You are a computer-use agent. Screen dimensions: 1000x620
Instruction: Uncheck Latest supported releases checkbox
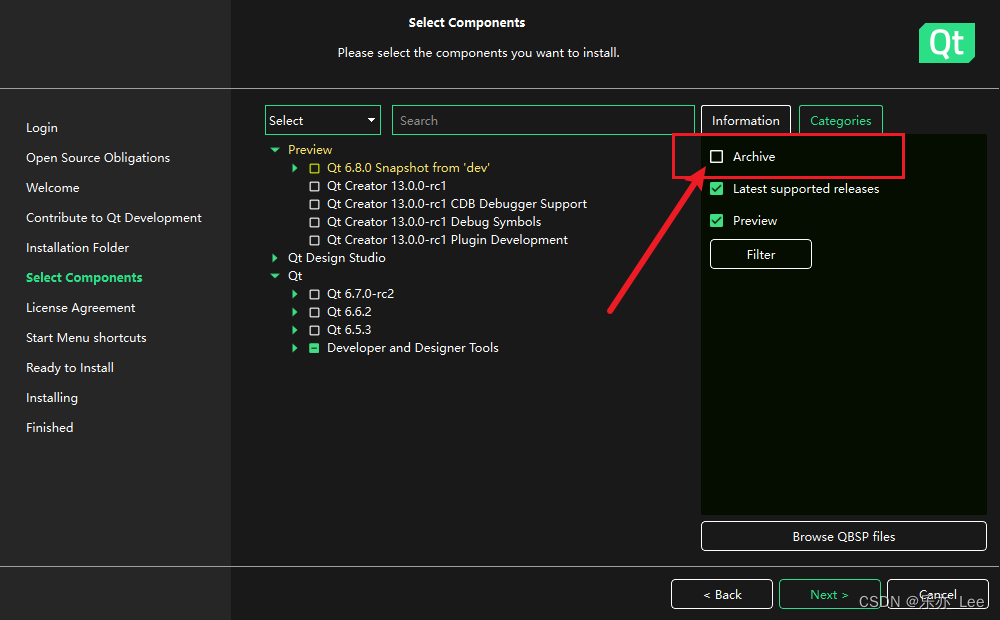[x=716, y=188]
